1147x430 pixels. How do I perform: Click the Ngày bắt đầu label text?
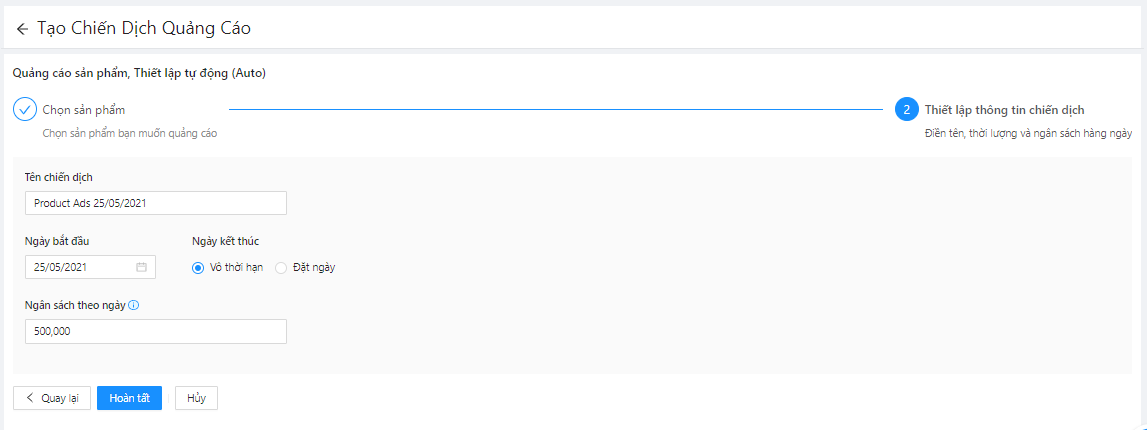coord(58,241)
